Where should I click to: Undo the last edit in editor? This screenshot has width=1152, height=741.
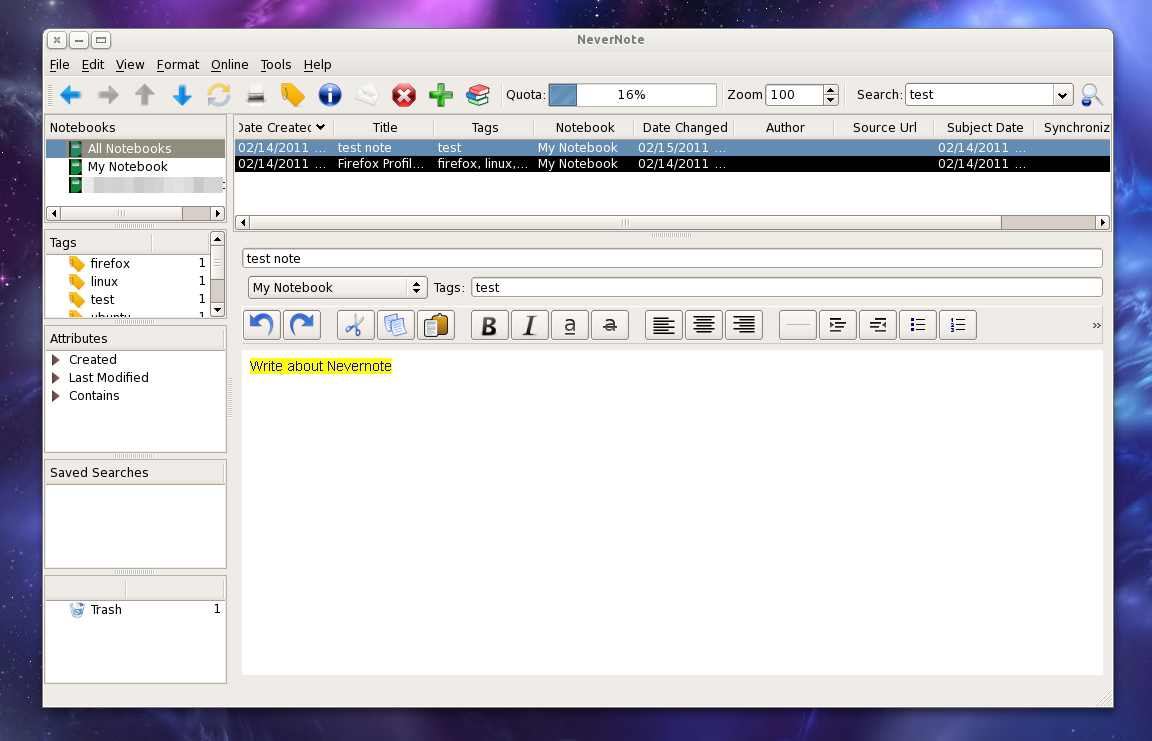click(x=262, y=325)
